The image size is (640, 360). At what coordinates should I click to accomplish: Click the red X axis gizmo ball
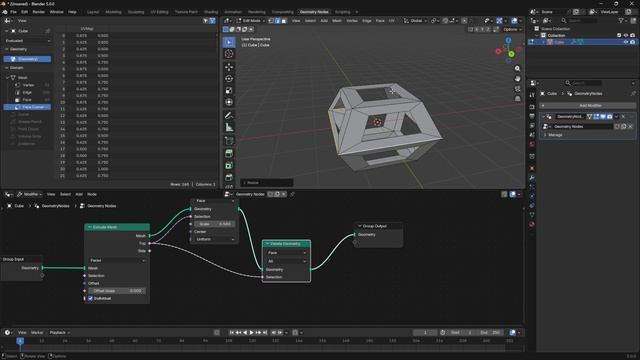(x=498, y=51)
